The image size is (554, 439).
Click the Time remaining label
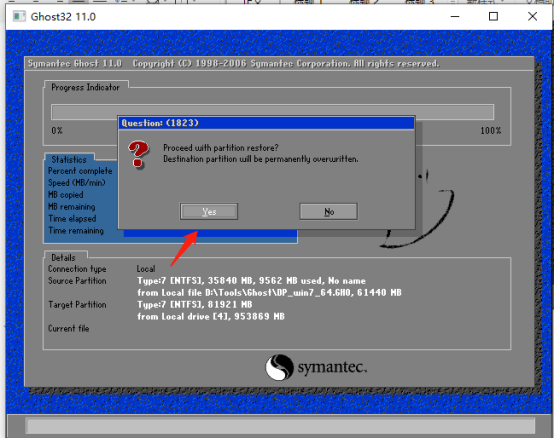point(76,231)
